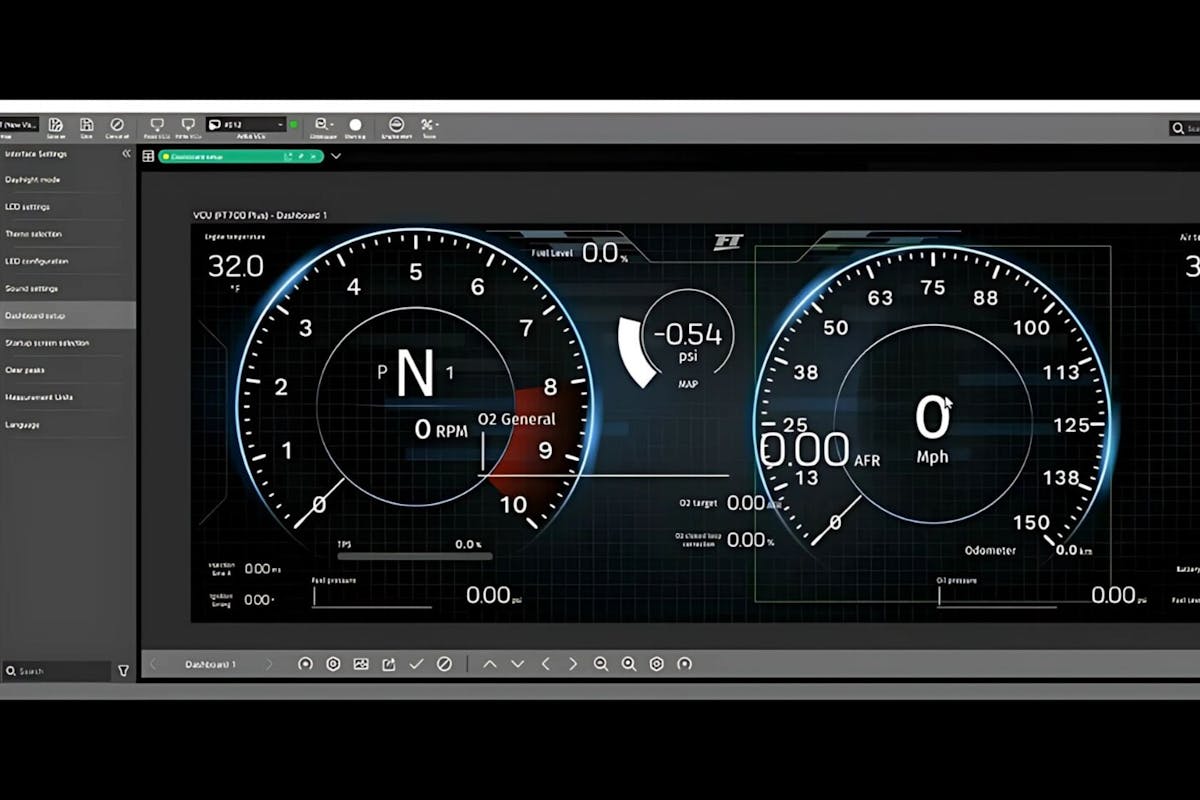Select Theme selection in the sidebar

(x=34, y=233)
